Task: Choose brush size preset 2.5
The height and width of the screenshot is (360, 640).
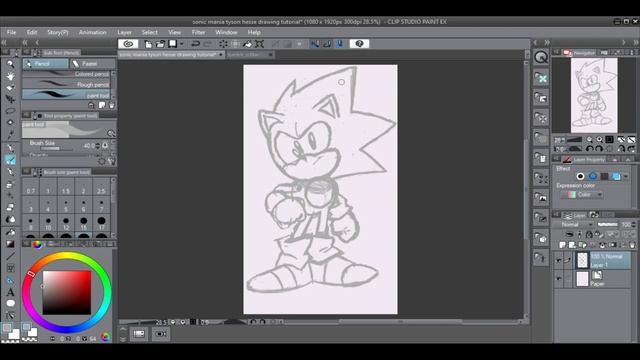Action: point(101,188)
